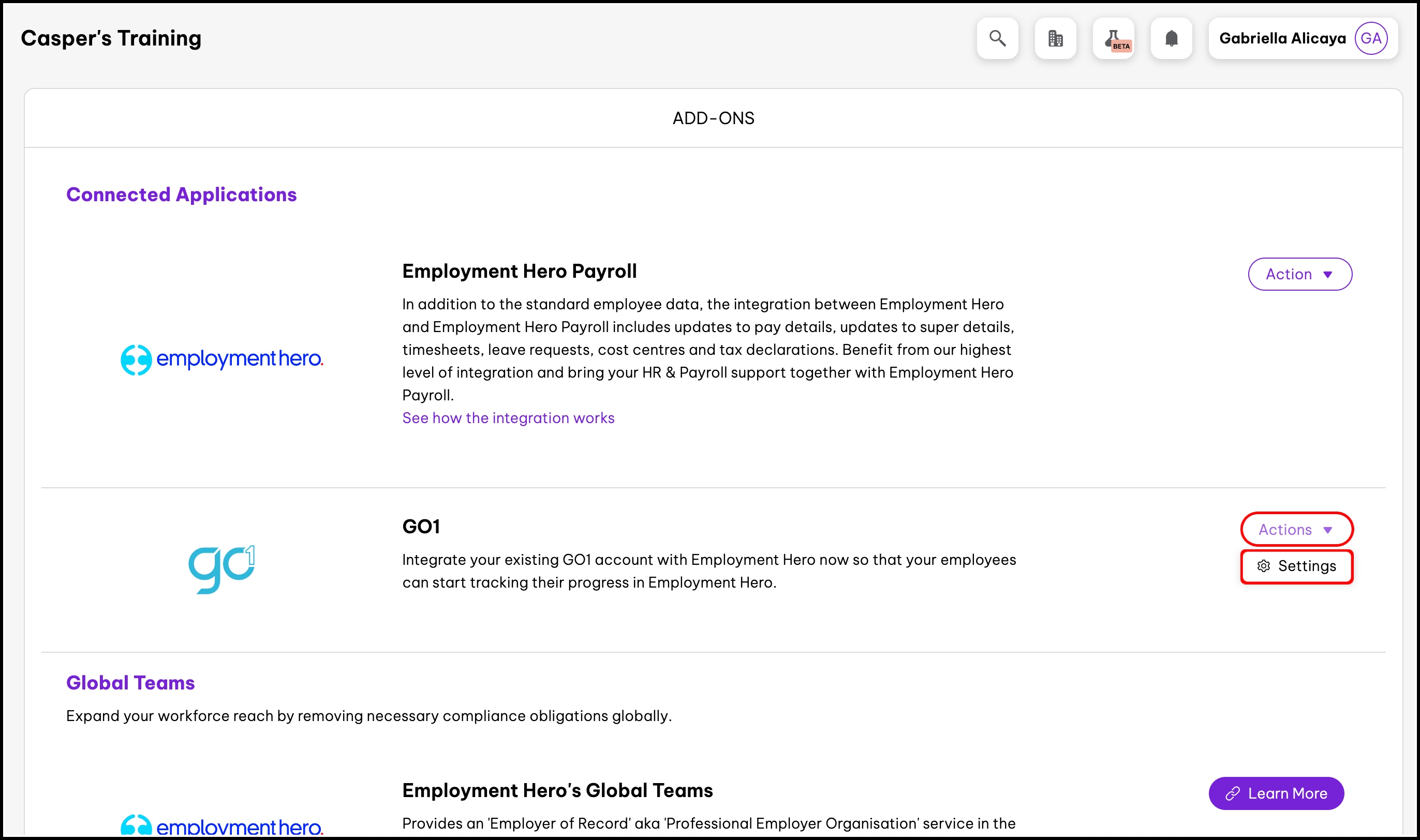Select Settings from the GO1 Actions menu

tap(1306, 566)
